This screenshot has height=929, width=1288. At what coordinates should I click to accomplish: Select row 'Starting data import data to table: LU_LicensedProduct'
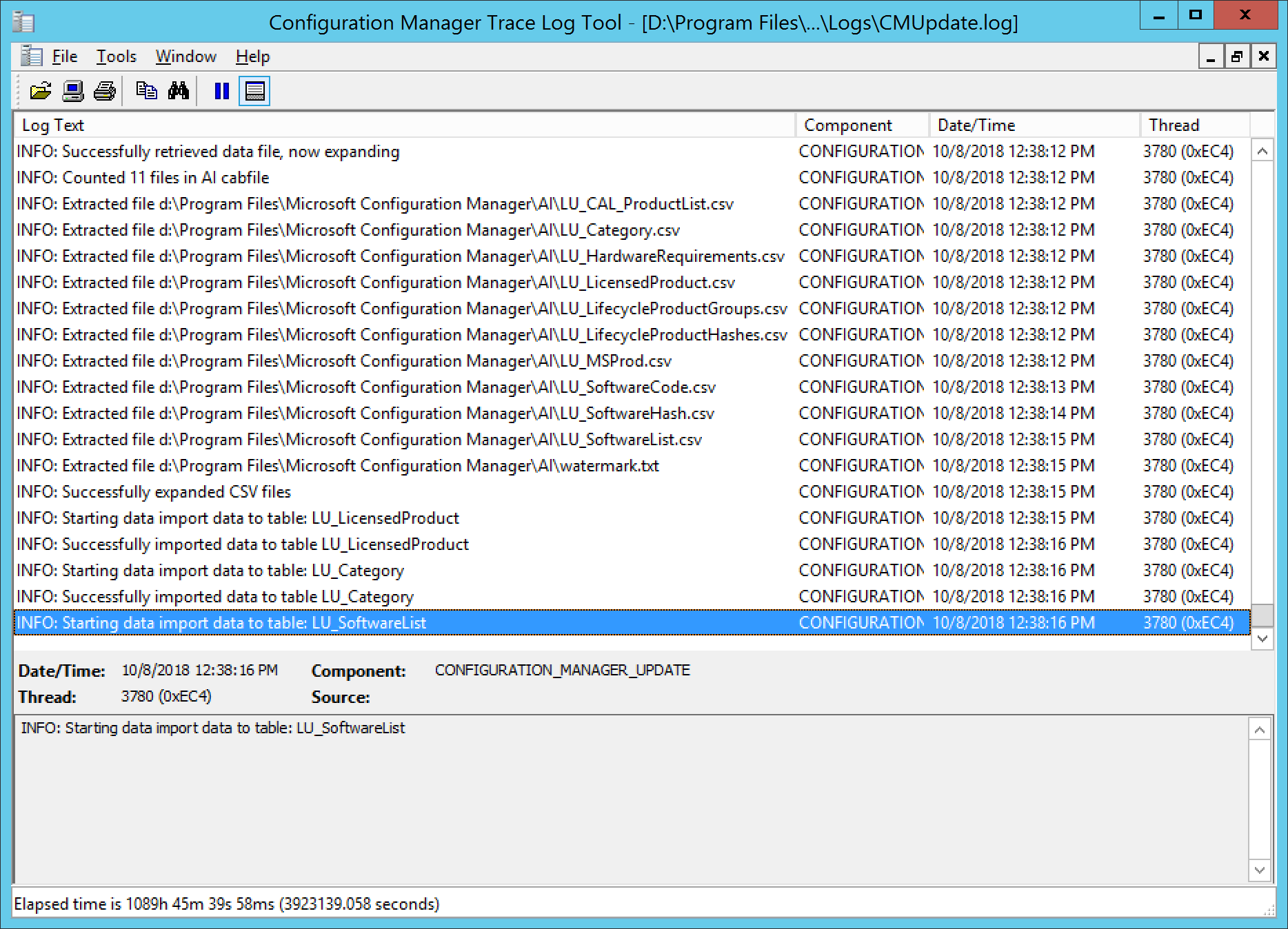tap(632, 518)
